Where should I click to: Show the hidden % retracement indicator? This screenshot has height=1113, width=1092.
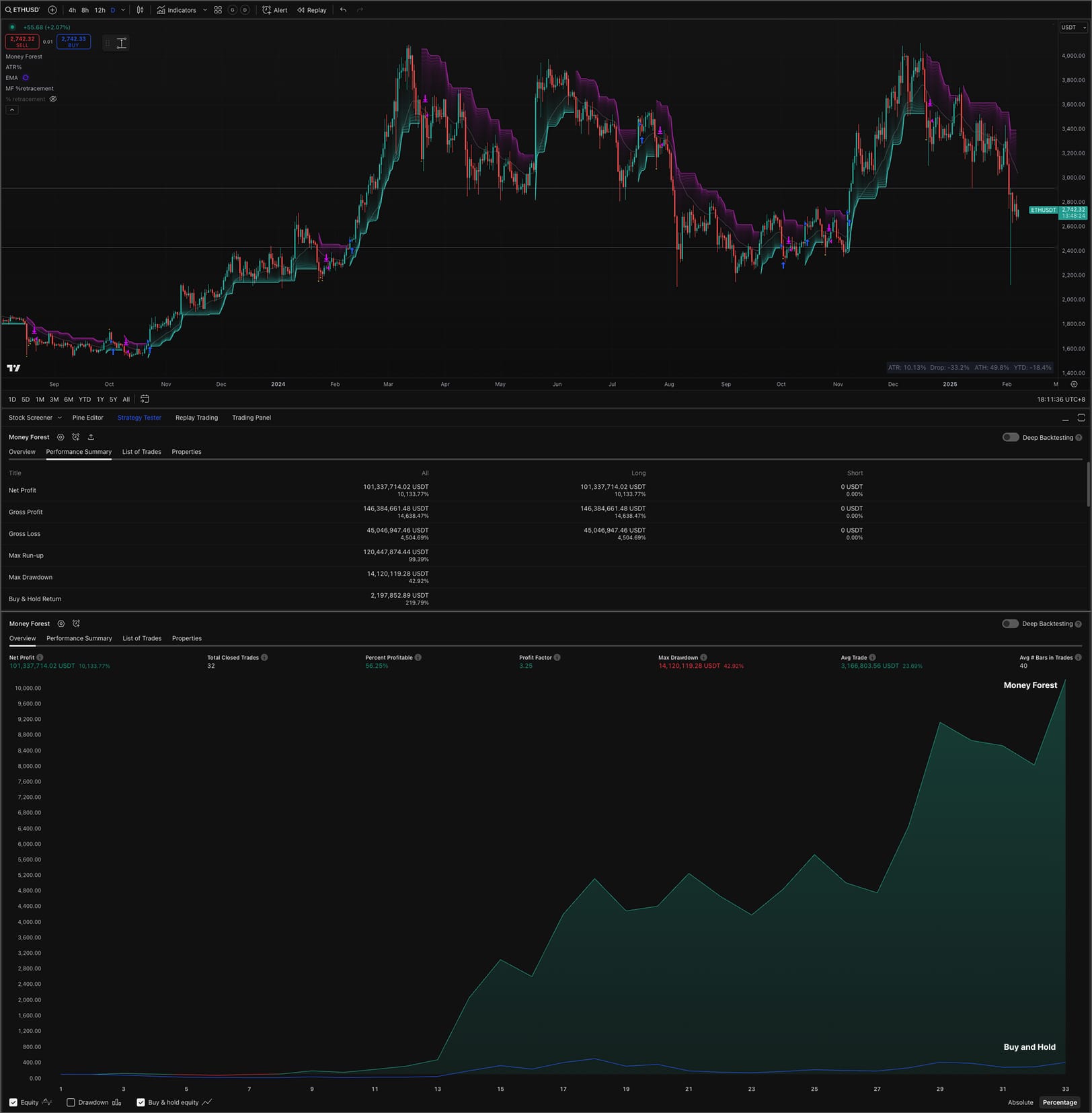[x=53, y=99]
